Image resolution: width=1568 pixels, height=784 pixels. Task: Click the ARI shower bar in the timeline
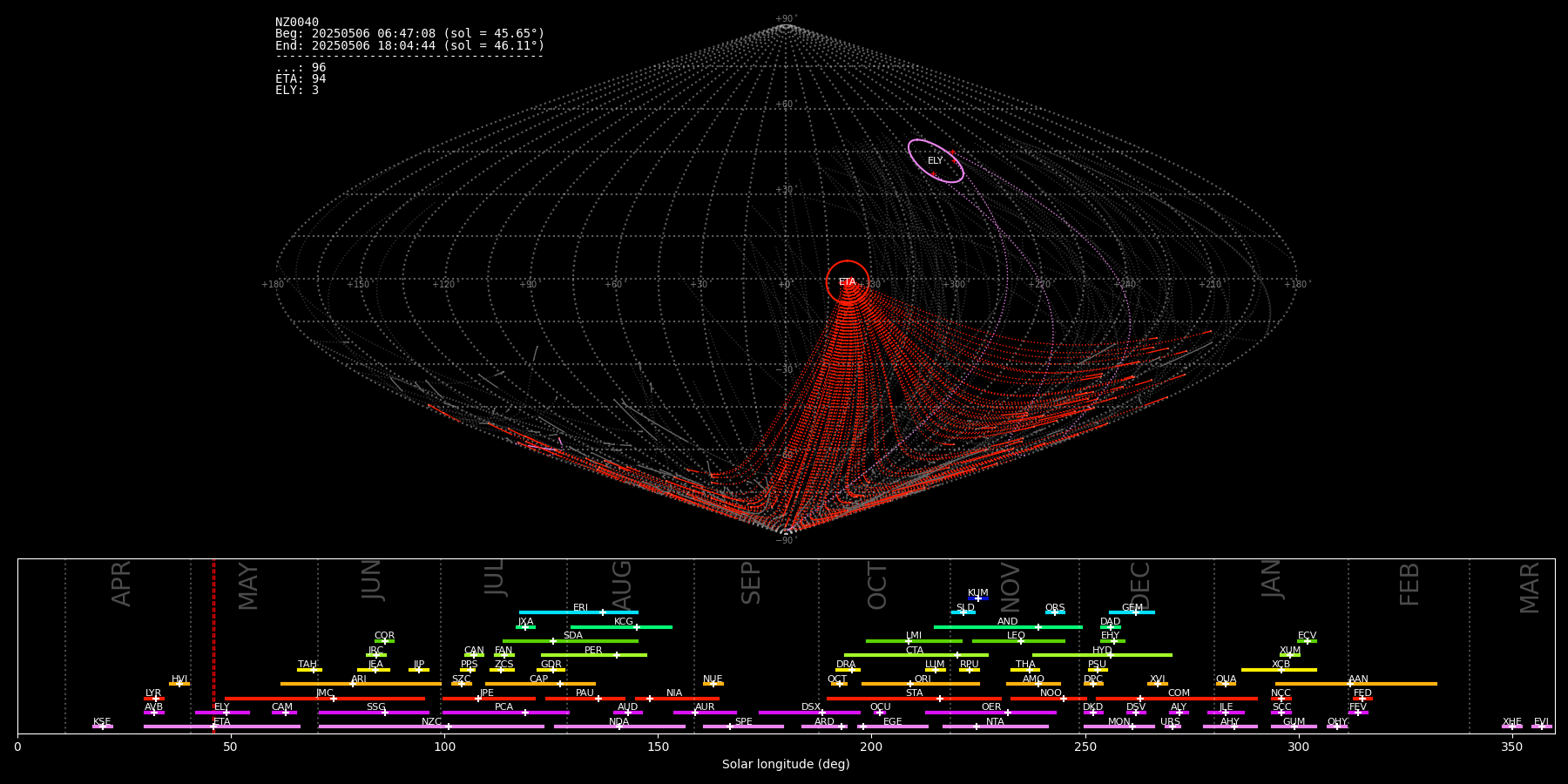[361, 684]
